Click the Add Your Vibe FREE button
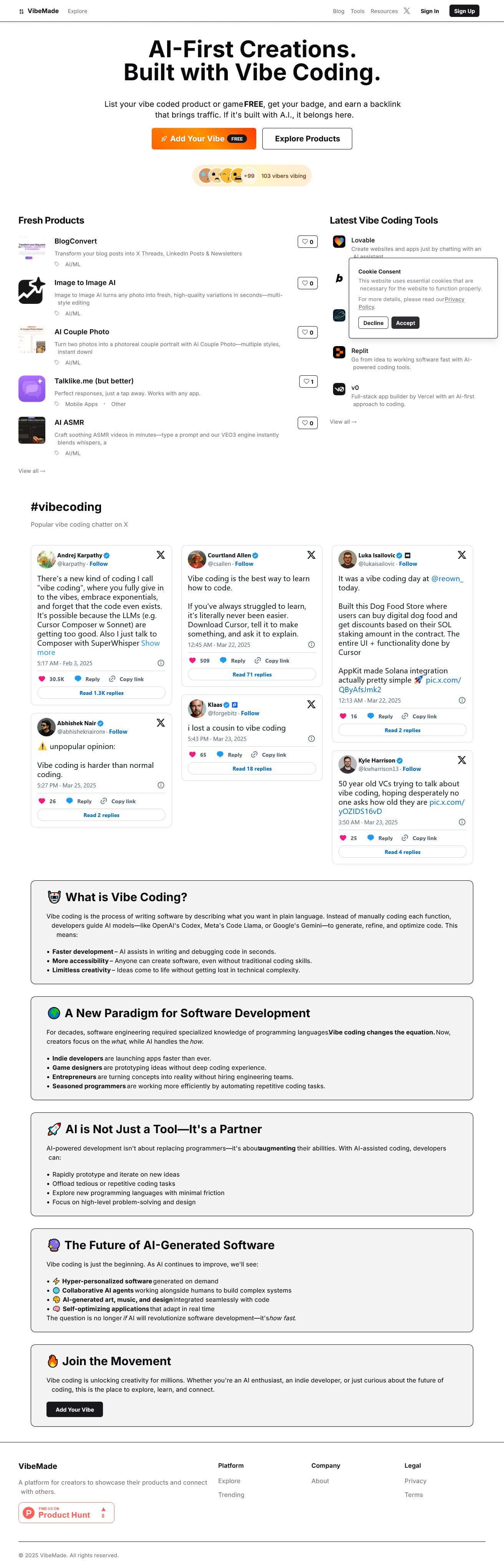The height and width of the screenshot is (1568, 504). [x=203, y=139]
